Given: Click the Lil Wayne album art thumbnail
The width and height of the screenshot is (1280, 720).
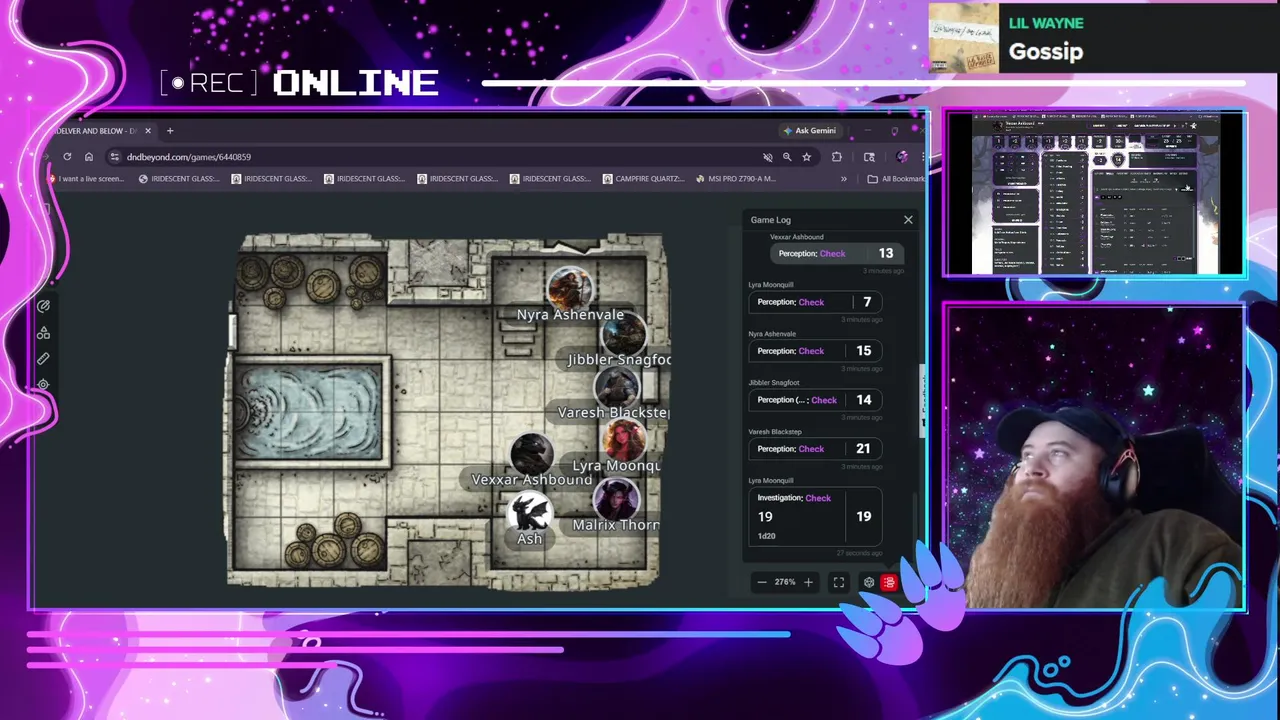Looking at the screenshot, I should point(964,39).
